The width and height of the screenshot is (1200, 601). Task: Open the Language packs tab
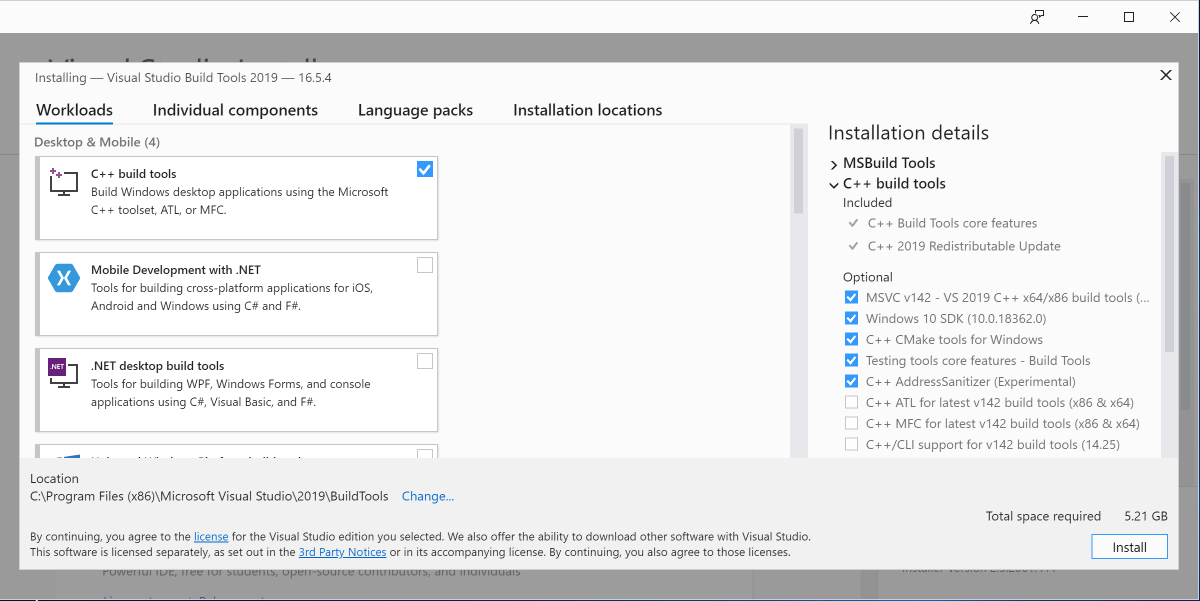point(415,110)
